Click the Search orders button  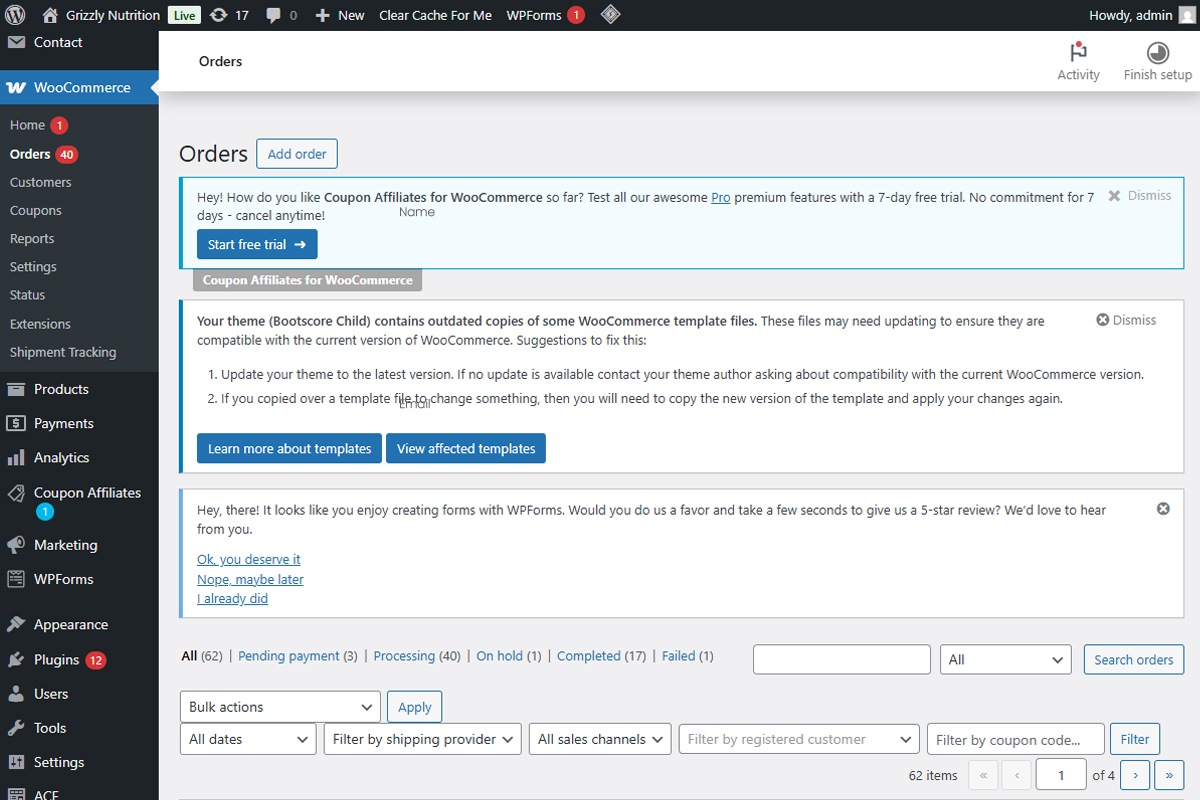click(1134, 660)
